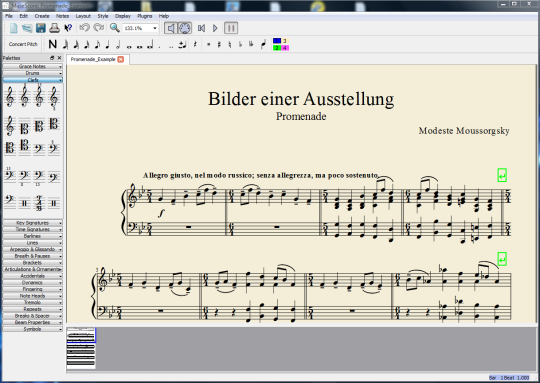Image resolution: width=540 pixels, height=383 pixels.
Task: Toggle the single augmentation dot
Action: point(160,46)
